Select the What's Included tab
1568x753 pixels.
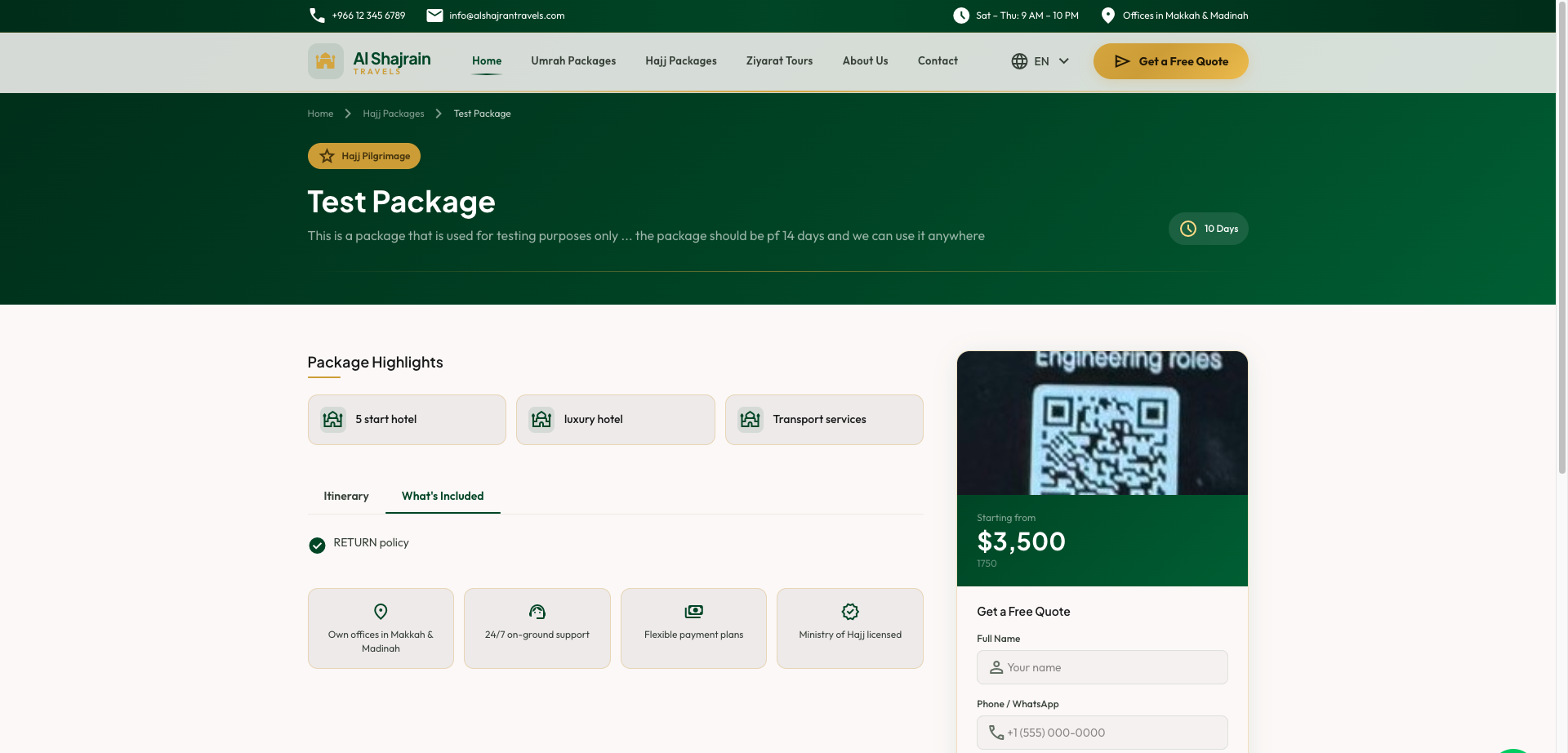443,496
